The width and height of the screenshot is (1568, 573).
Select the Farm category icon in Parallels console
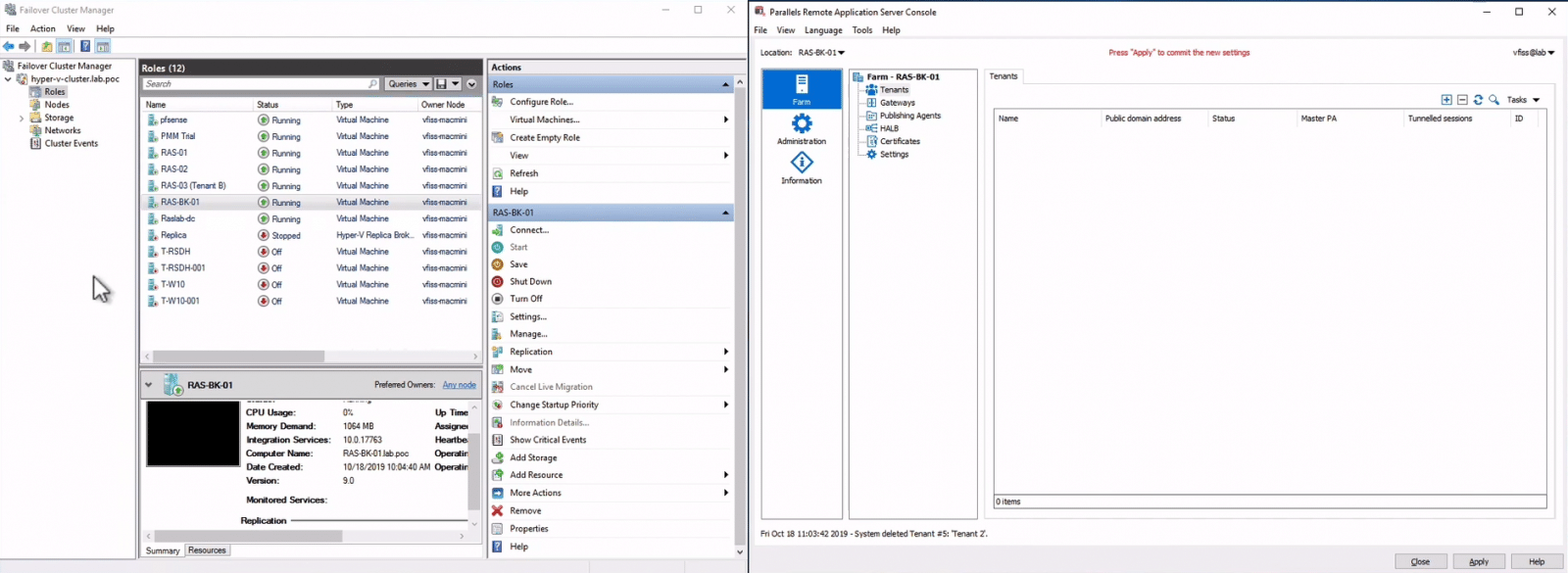[x=802, y=89]
